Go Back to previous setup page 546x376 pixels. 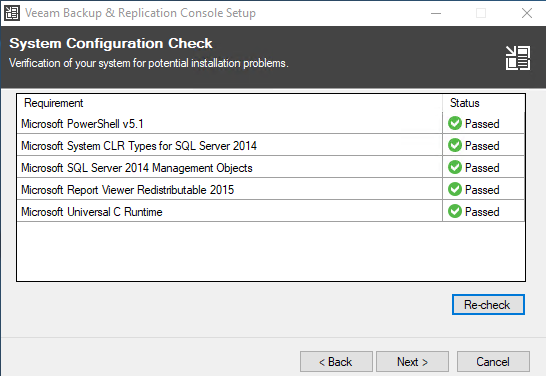click(336, 362)
